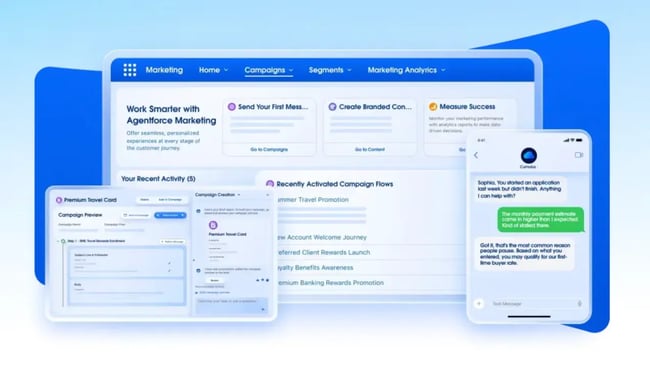Tap the message starting 'Sophia, You started'
The image size is (650, 370).
(520, 189)
